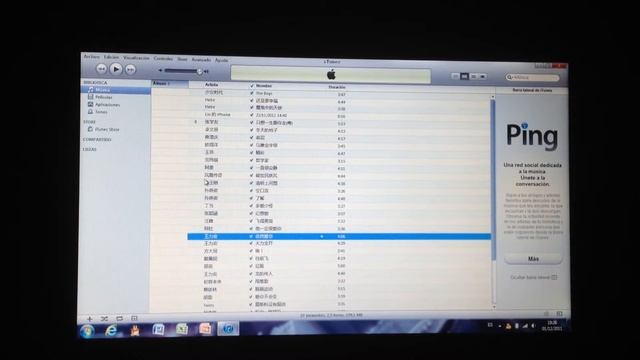Click the magnifier icon in search box

(x=509, y=77)
